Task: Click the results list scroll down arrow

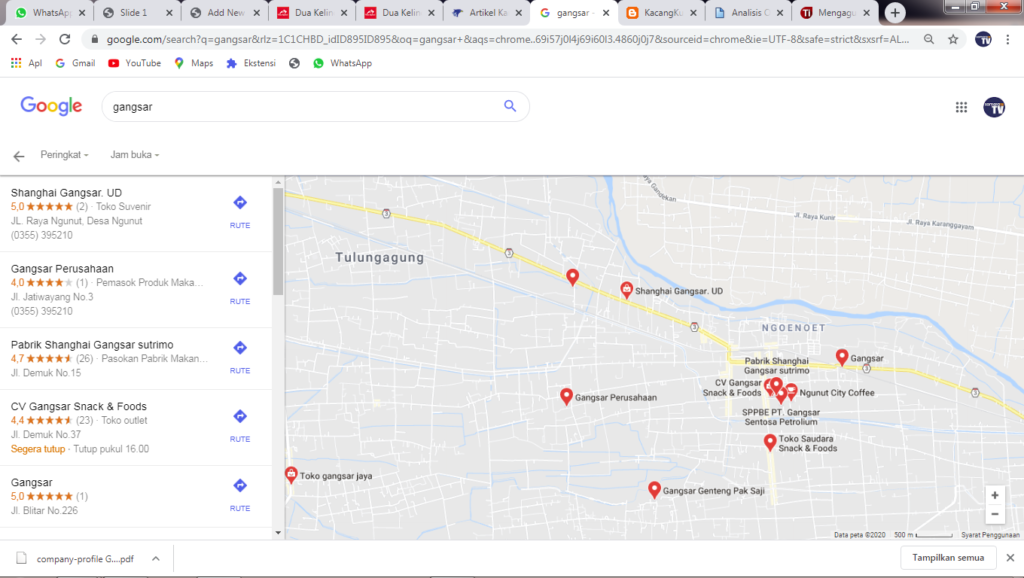Action: click(278, 533)
